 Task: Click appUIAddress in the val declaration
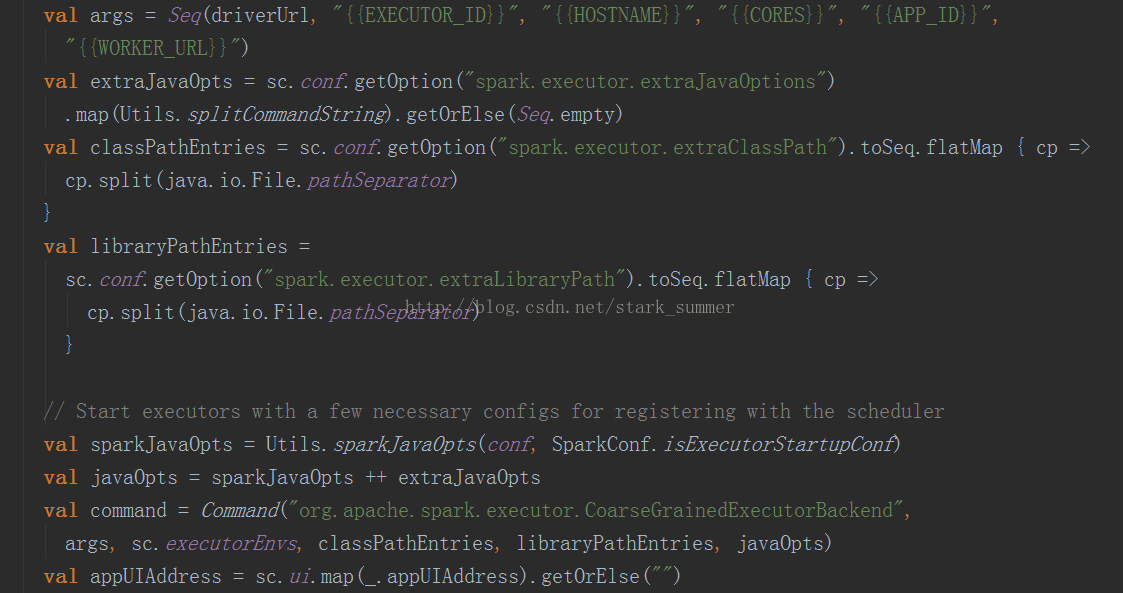pyautogui.click(x=155, y=577)
